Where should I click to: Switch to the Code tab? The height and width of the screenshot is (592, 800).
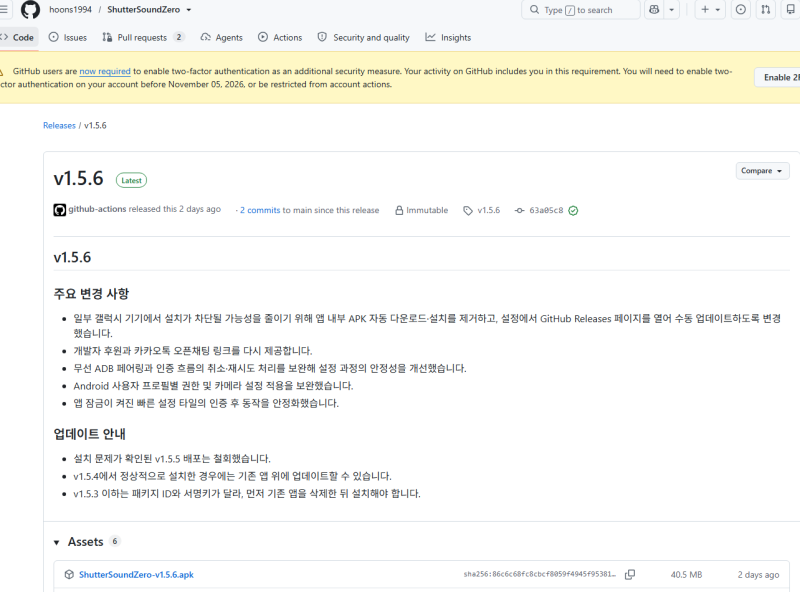18,37
